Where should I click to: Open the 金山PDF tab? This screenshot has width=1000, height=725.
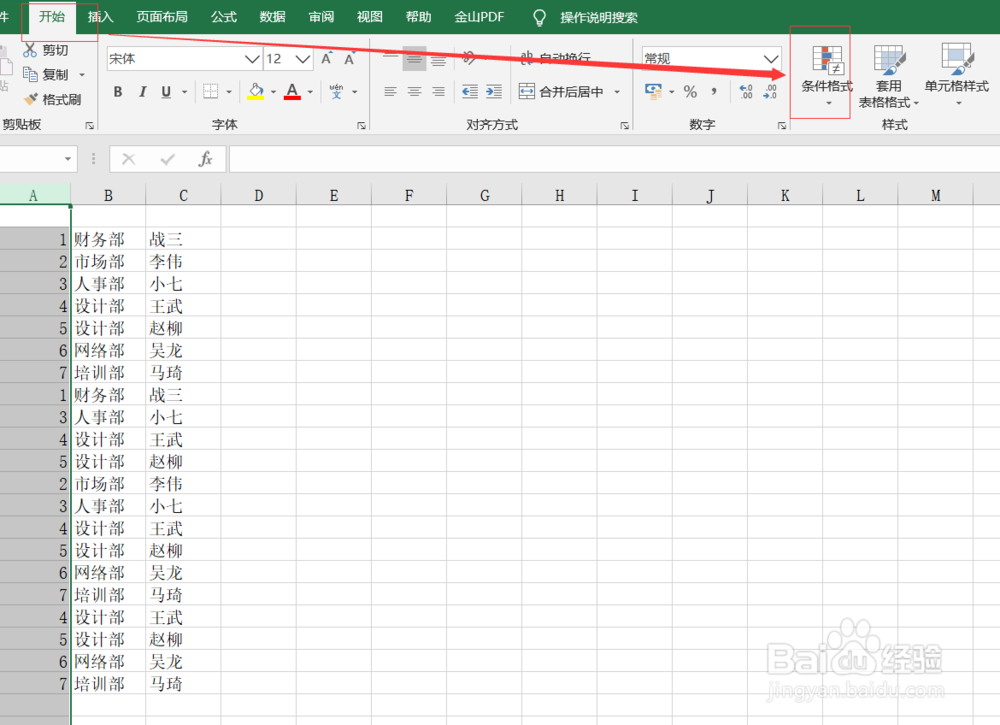point(479,17)
